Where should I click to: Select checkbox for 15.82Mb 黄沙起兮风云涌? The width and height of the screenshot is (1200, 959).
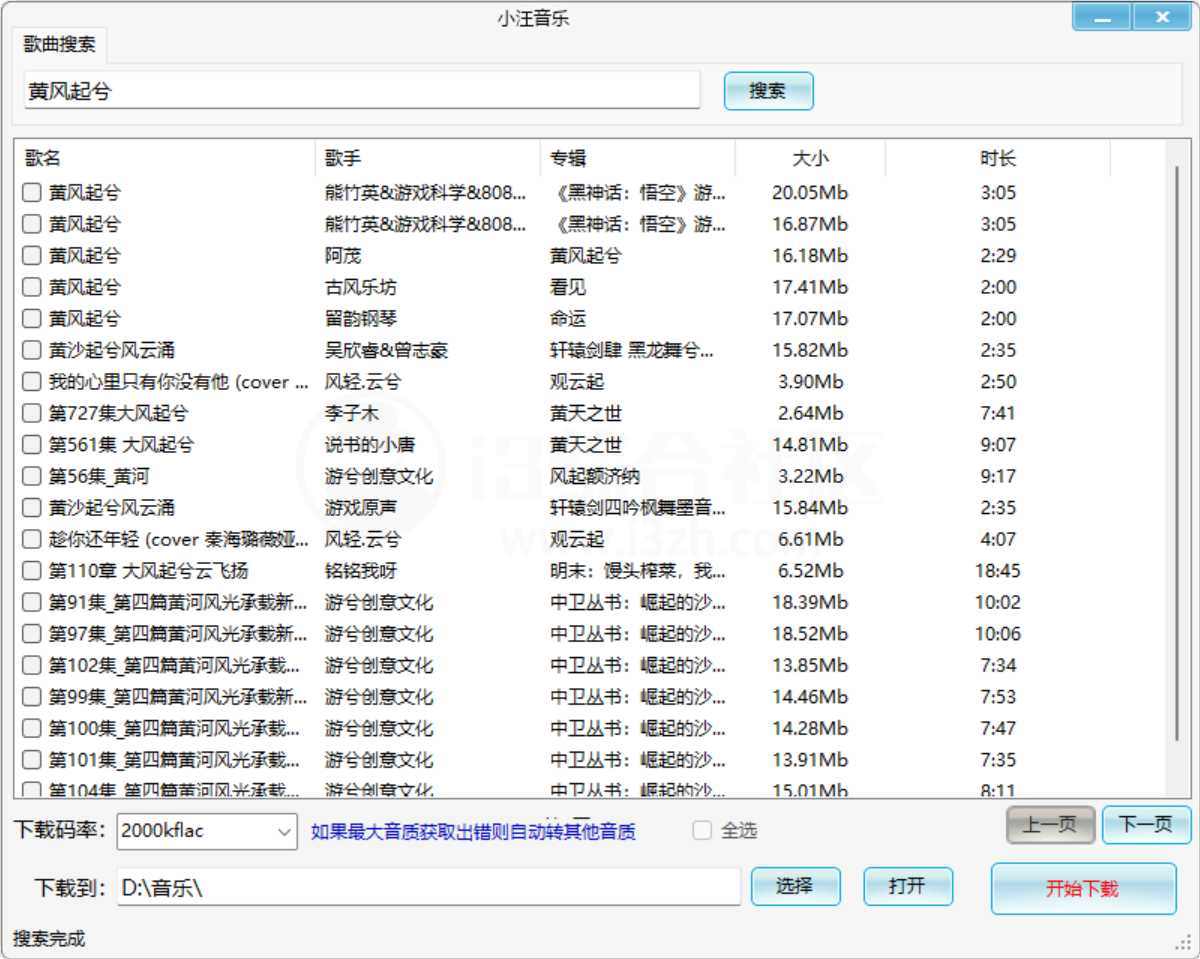click(x=32, y=350)
